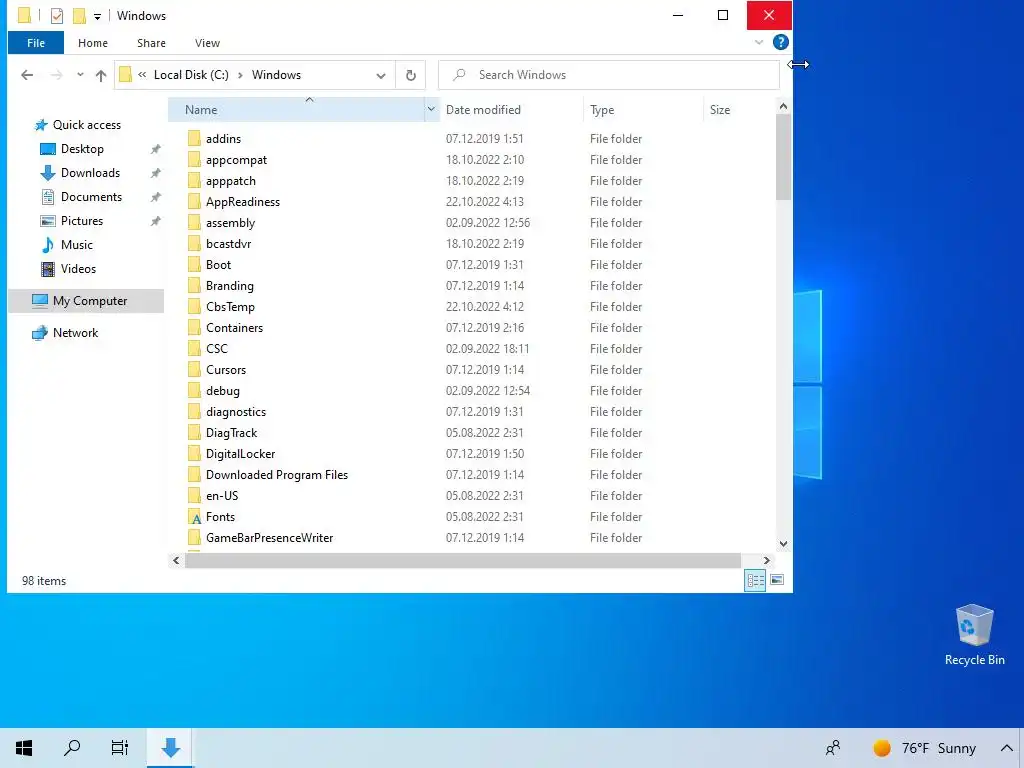The image size is (1024, 768).
Task: Click the vertical scrollbar thumb
Action: click(783, 157)
